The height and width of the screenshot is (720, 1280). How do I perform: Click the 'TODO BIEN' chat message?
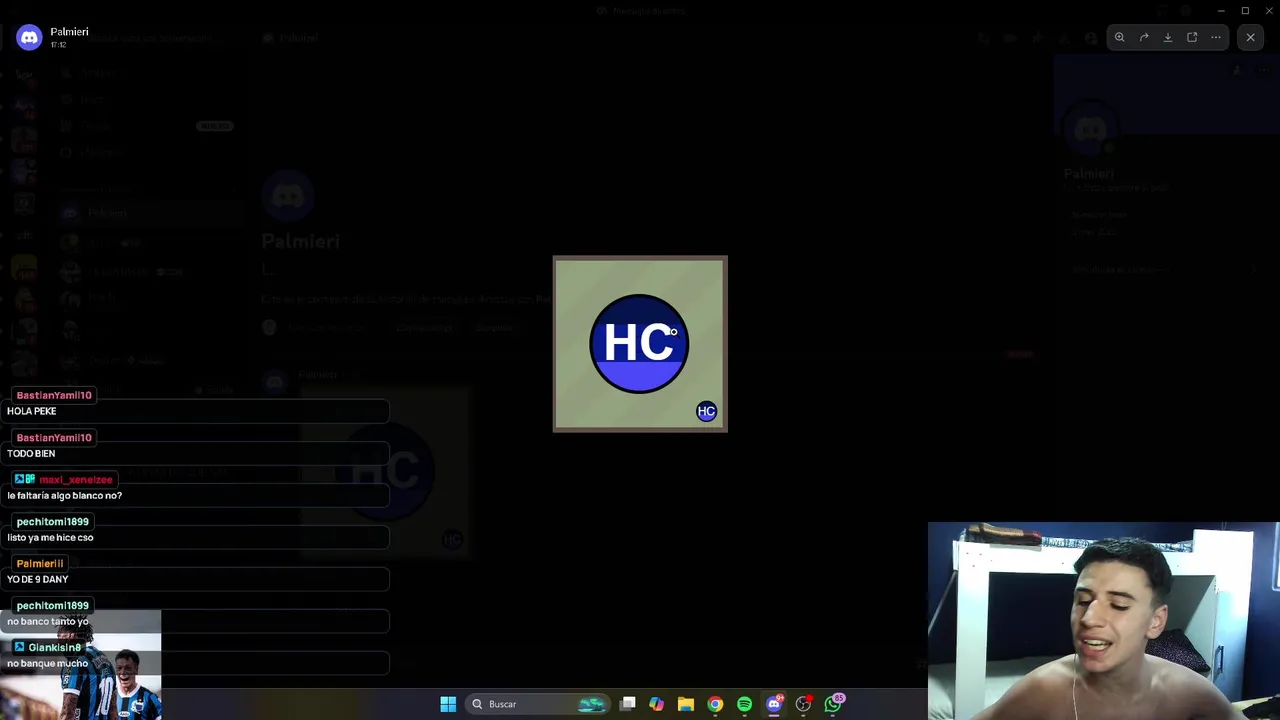(31, 453)
